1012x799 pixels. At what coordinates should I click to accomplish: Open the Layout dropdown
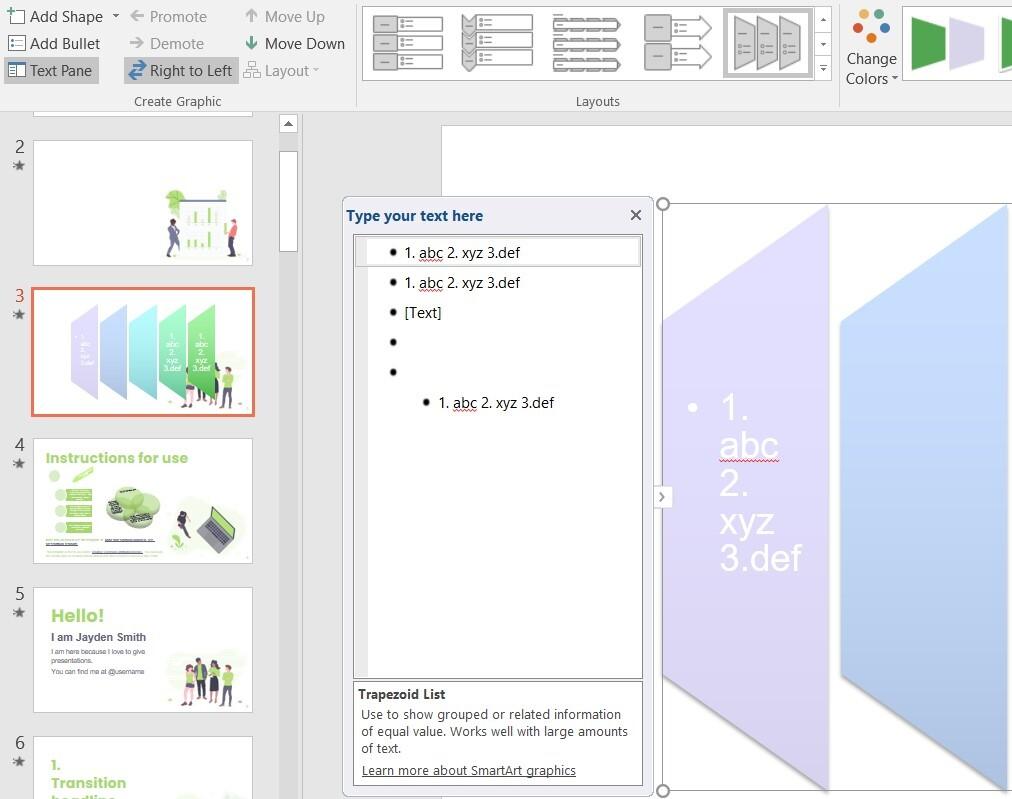tap(285, 70)
